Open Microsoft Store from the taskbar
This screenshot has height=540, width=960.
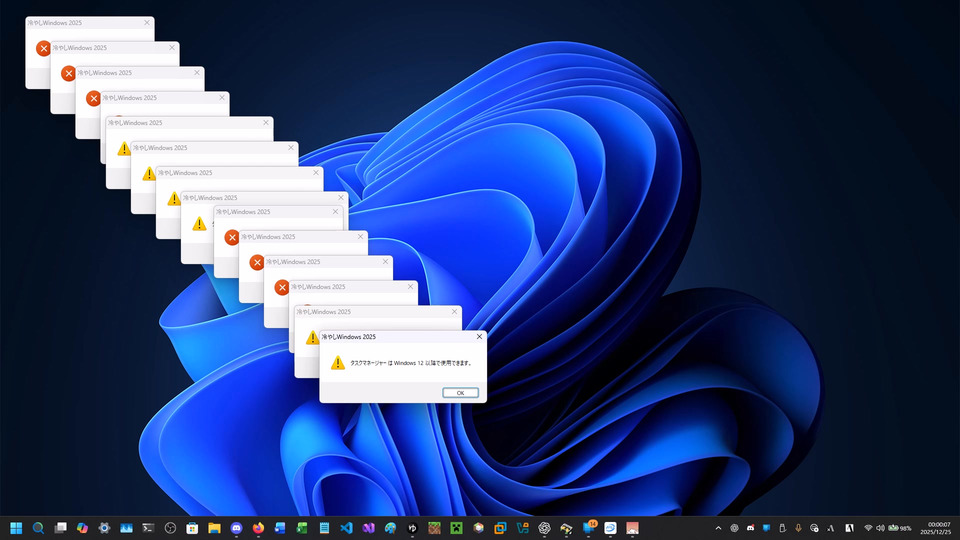coord(192,528)
